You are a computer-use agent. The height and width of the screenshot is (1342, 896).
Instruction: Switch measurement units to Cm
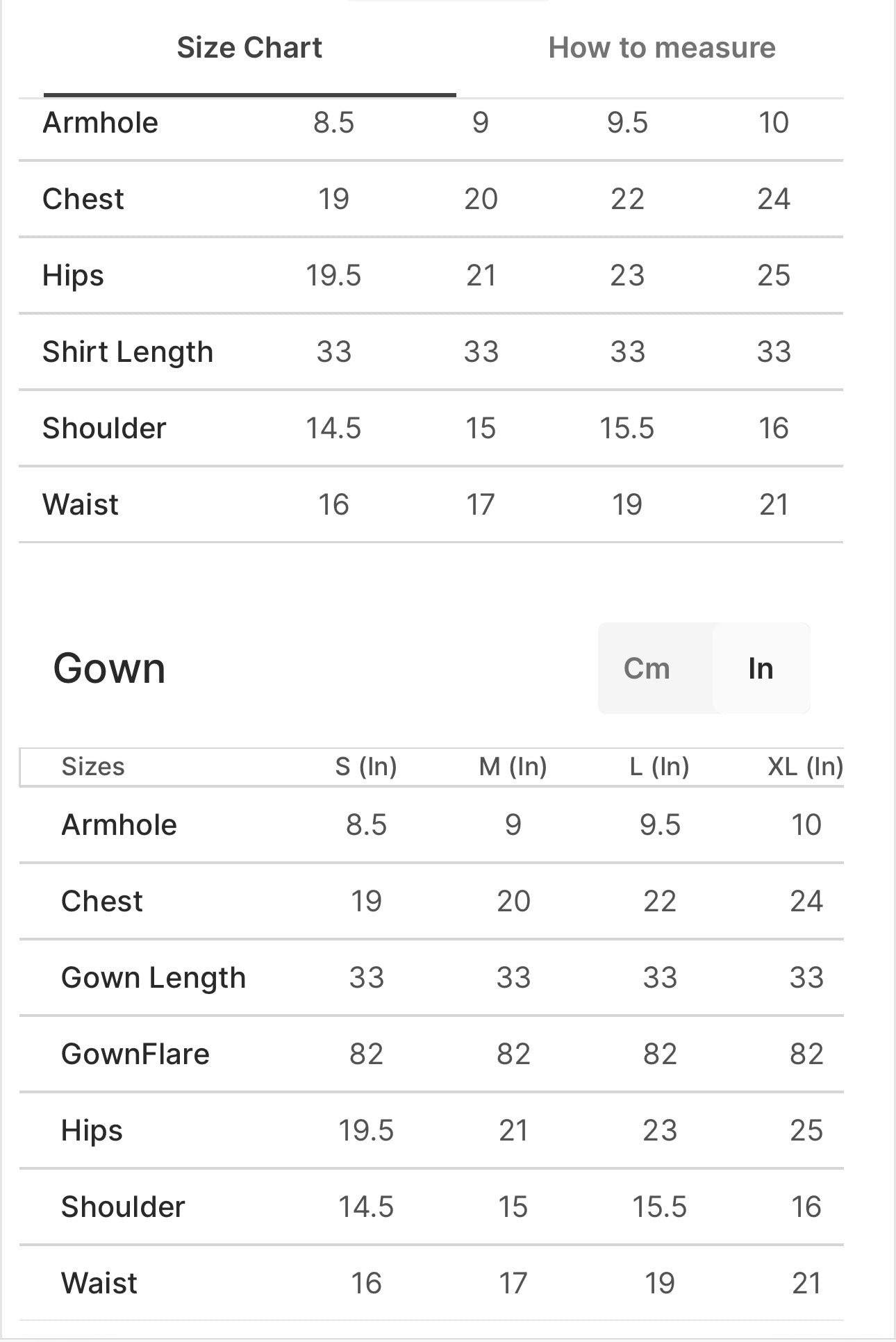point(647,668)
